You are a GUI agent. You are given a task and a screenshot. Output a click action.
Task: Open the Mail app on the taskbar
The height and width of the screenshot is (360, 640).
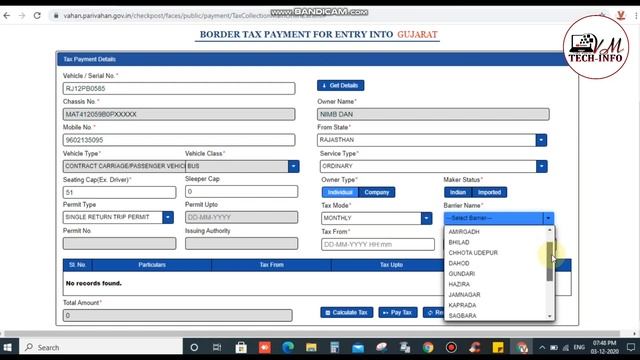tap(358, 347)
